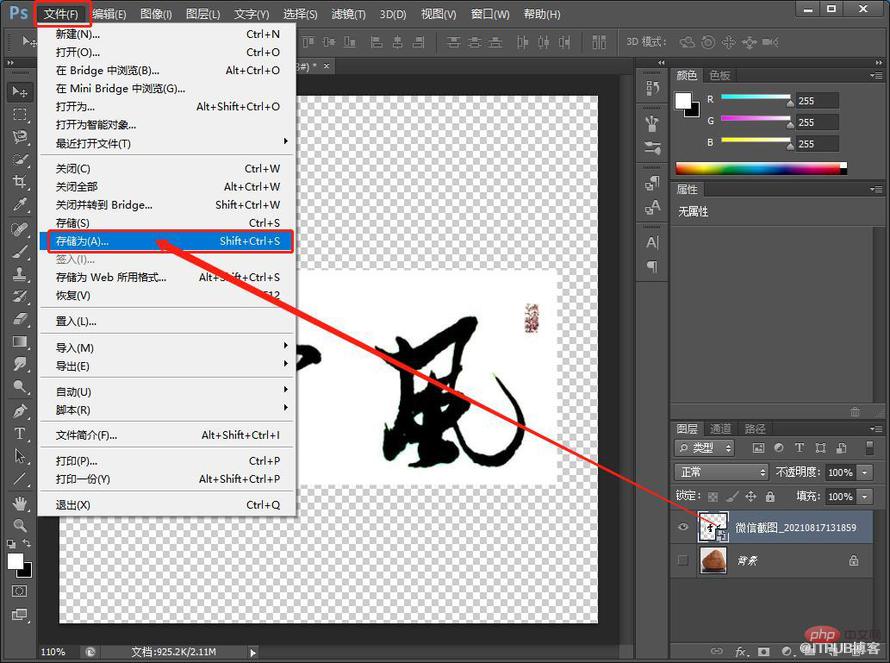Viewport: 890px width, 663px height.
Task: Select the Crop tool
Action: 19,182
